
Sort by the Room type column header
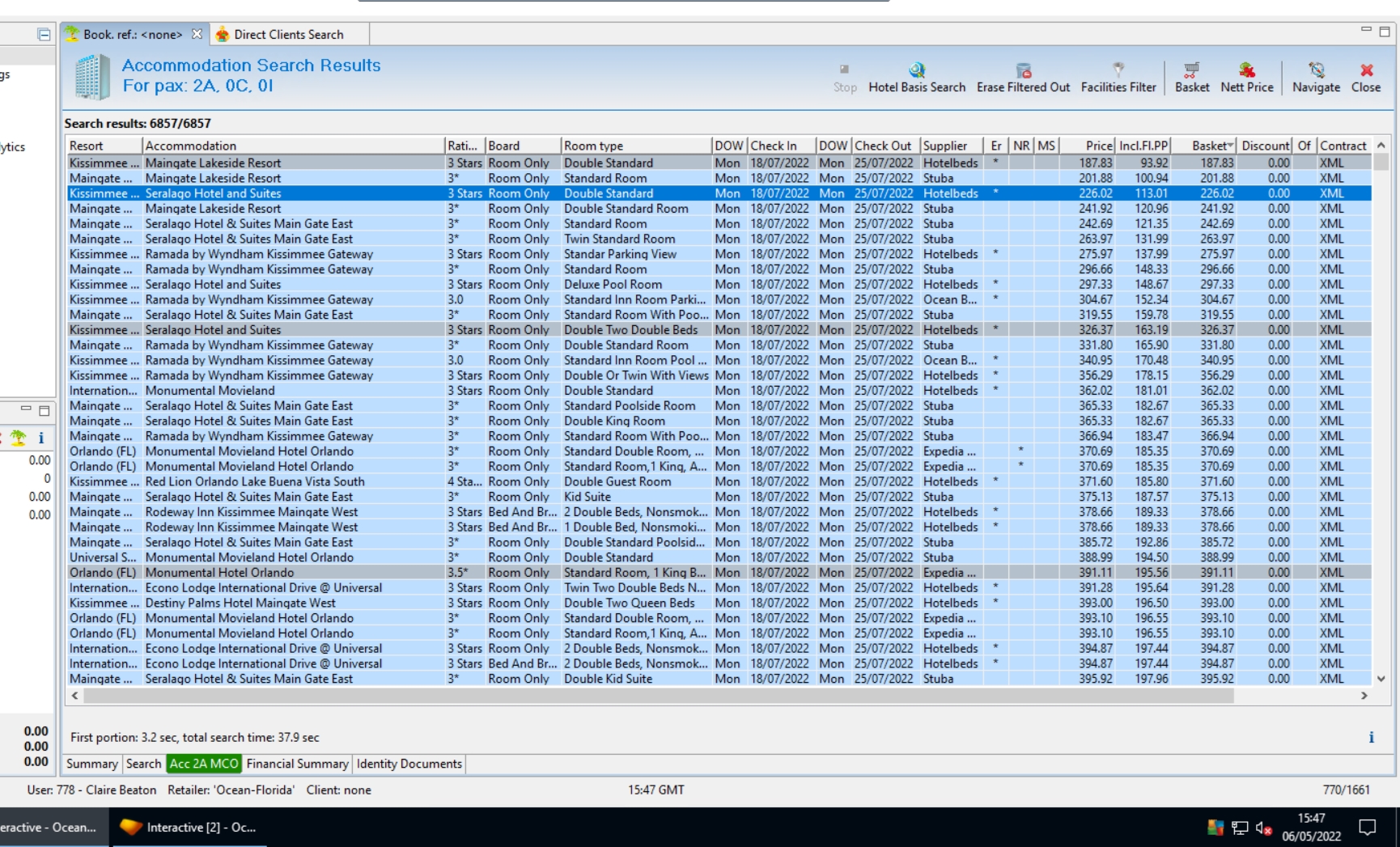click(x=636, y=146)
